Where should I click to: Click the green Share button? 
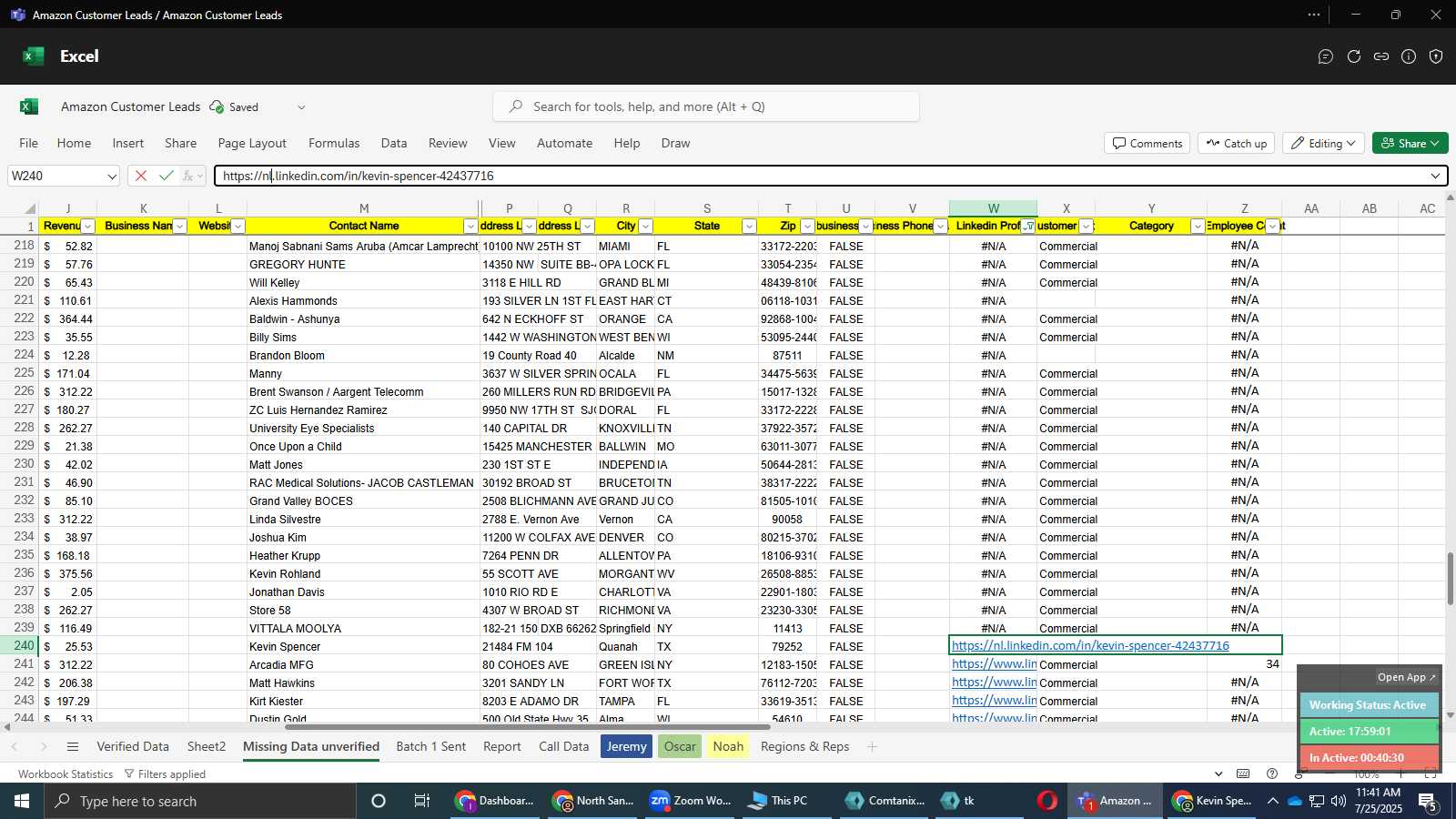click(x=1410, y=143)
